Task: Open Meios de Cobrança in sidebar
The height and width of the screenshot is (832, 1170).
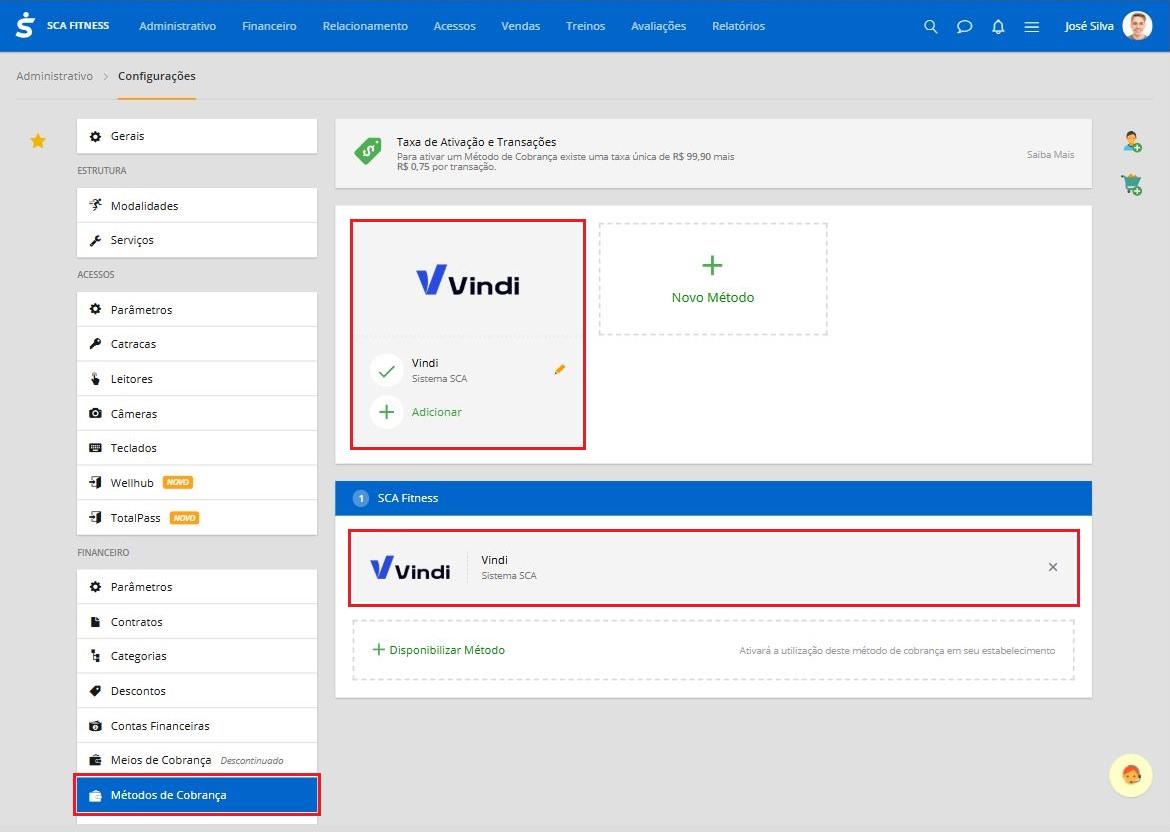Action: 197,760
